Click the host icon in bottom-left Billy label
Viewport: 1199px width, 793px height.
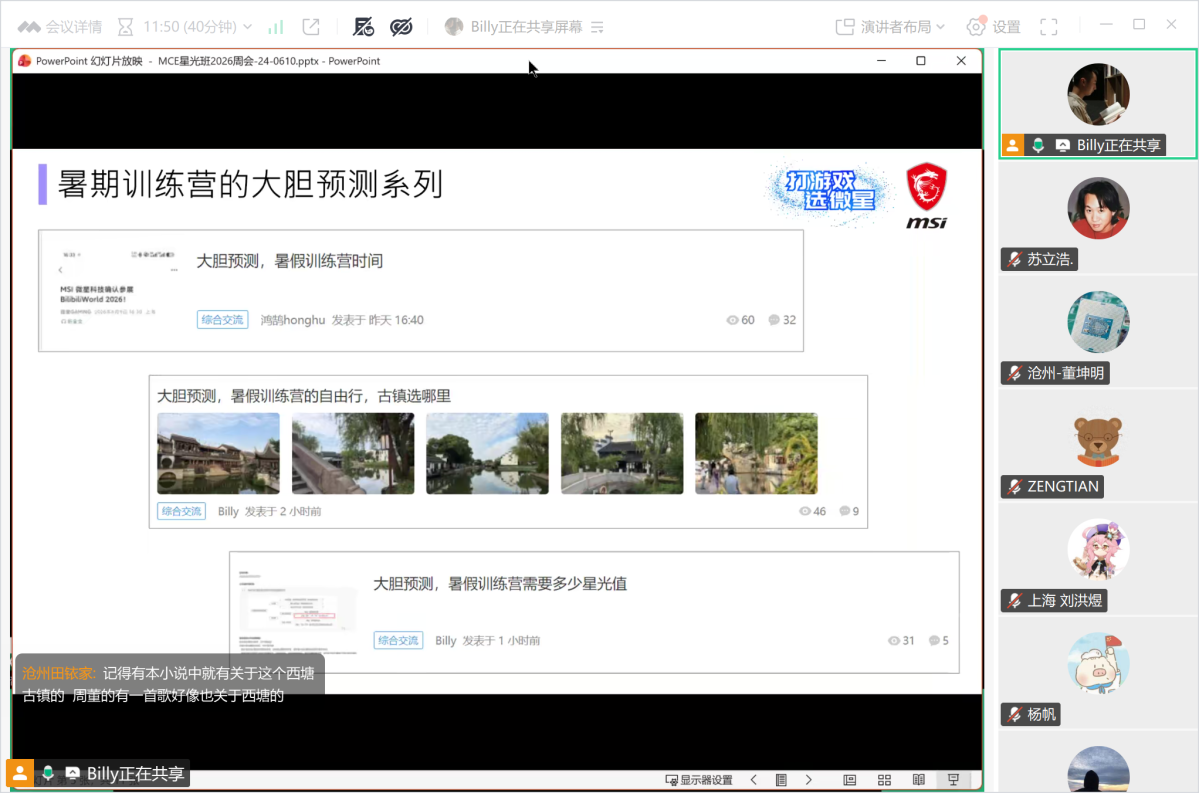point(20,773)
